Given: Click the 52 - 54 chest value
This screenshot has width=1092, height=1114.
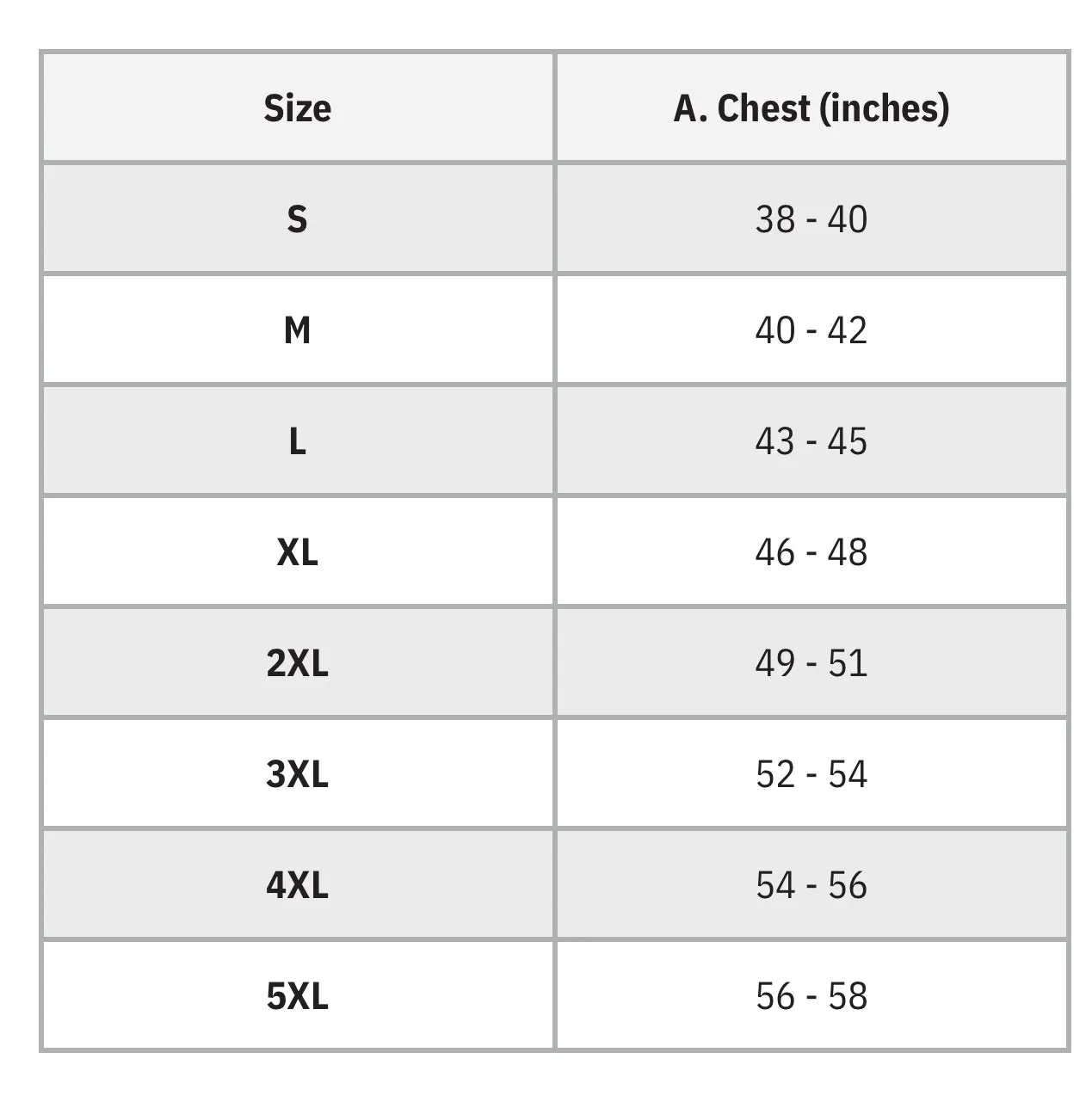Looking at the screenshot, I should 811,773.
